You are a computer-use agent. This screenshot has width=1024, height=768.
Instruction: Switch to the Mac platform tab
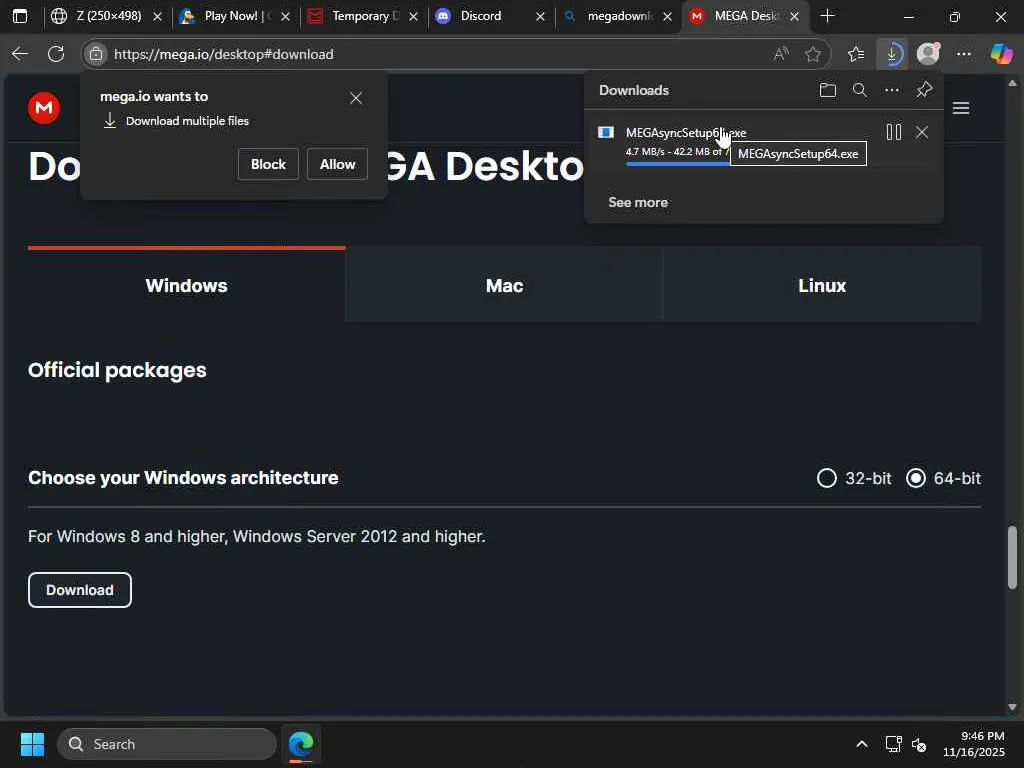(504, 285)
